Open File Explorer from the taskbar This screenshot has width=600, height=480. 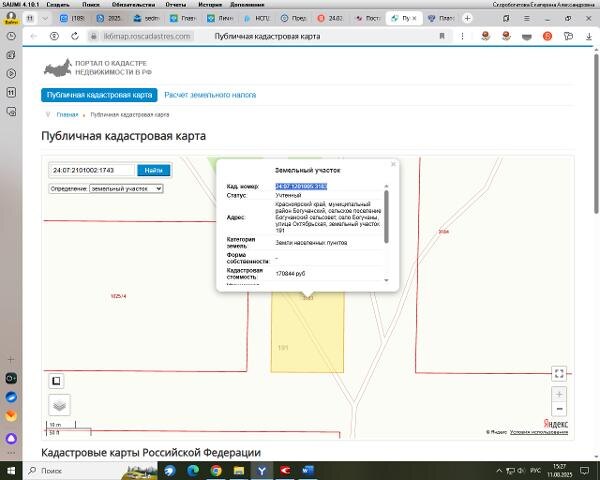pos(239,470)
